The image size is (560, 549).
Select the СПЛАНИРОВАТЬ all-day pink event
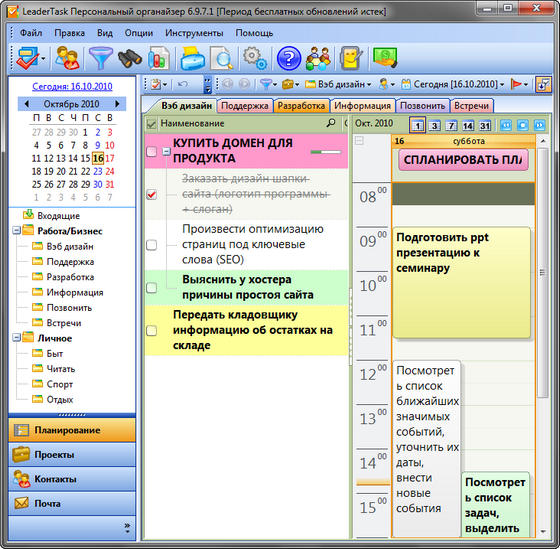click(463, 160)
